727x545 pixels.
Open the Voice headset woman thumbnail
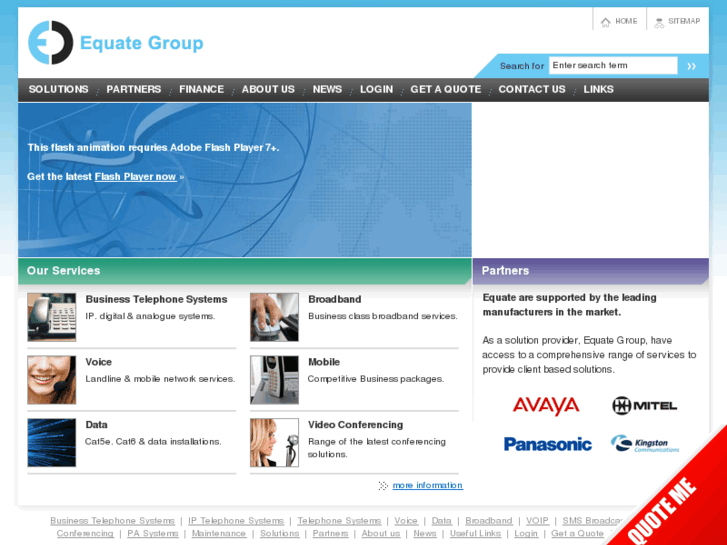[51, 380]
